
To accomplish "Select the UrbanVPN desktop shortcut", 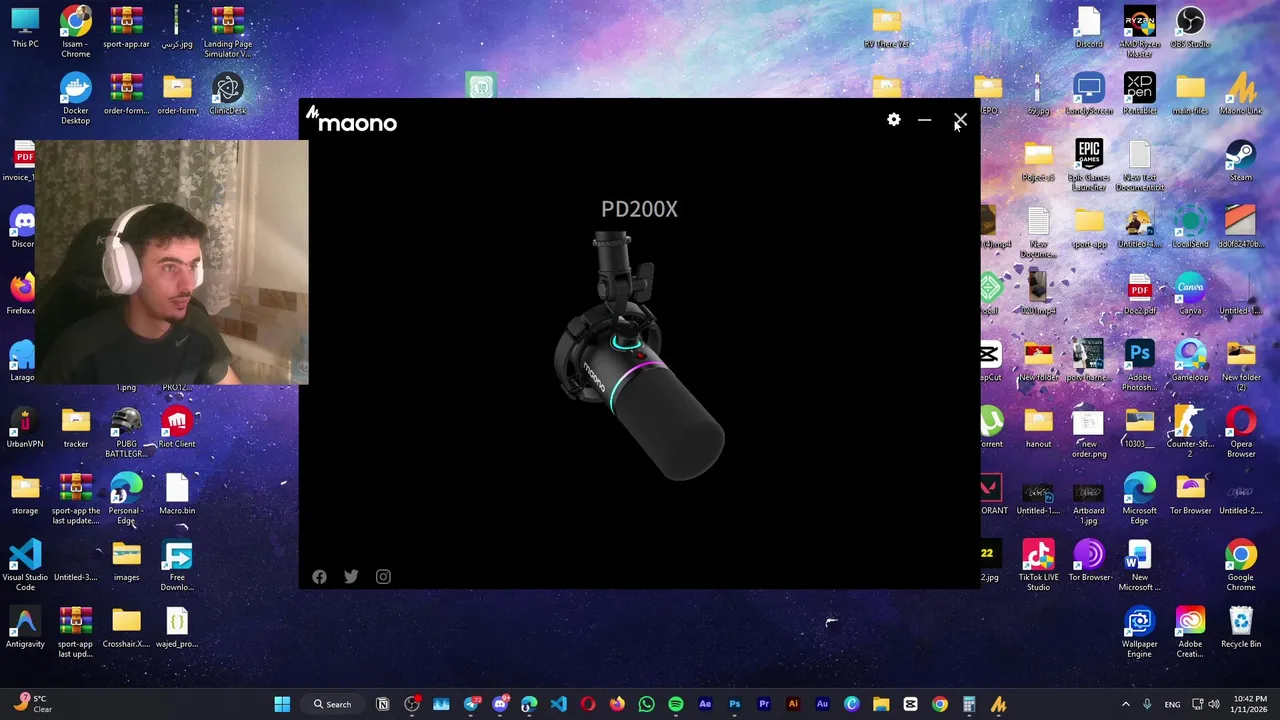I will click(x=25, y=428).
